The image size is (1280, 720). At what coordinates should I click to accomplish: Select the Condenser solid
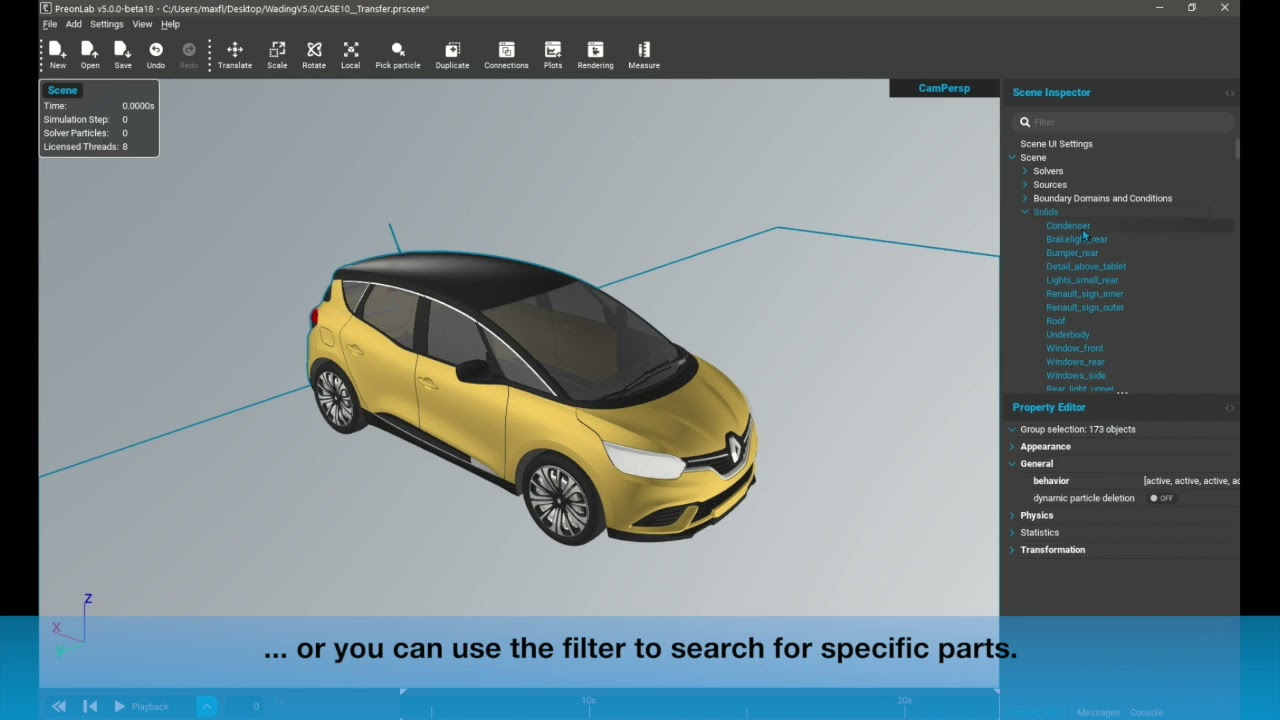(x=1068, y=226)
